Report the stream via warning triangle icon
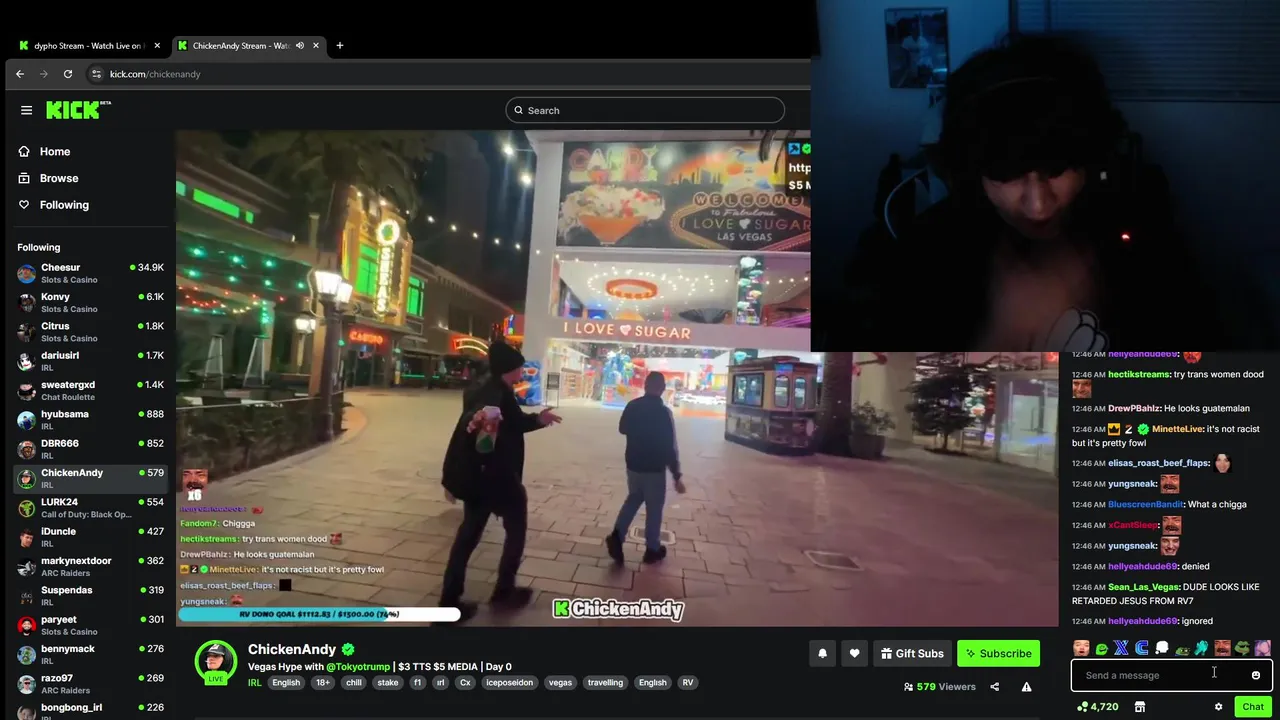The width and height of the screenshot is (1280, 720). pyautogui.click(x=1026, y=687)
